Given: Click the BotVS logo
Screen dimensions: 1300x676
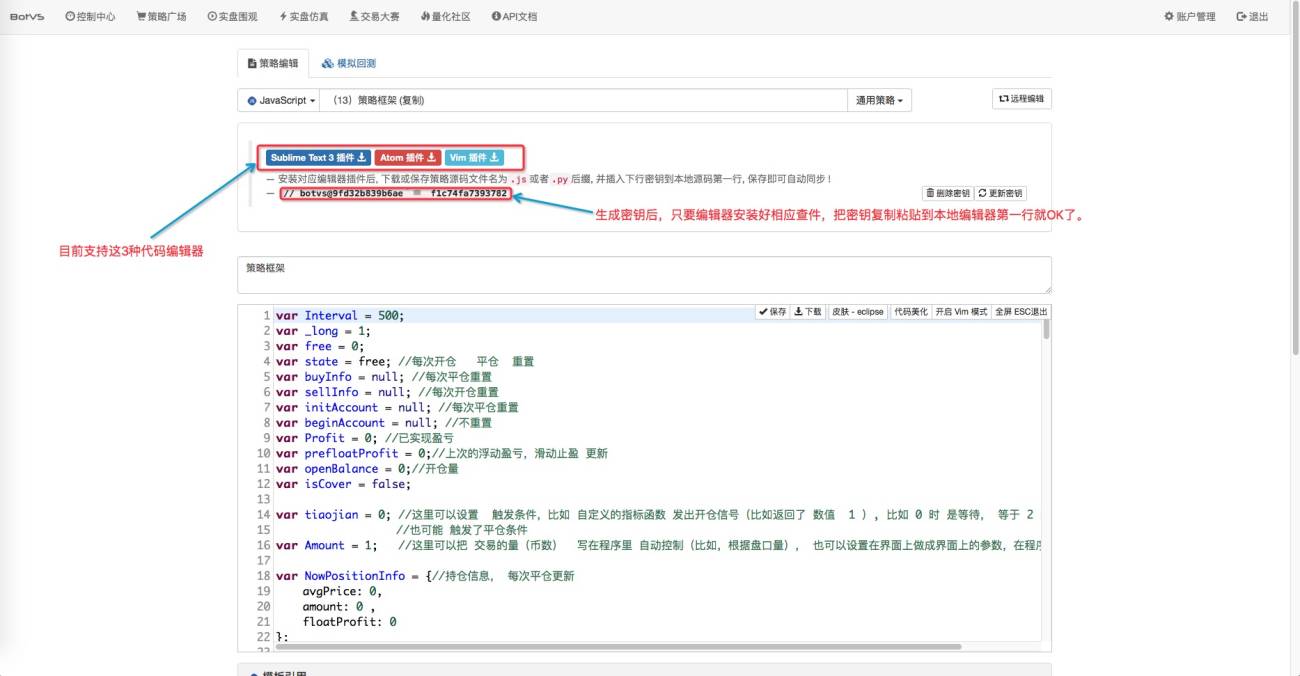Looking at the screenshot, I should 26,17.
